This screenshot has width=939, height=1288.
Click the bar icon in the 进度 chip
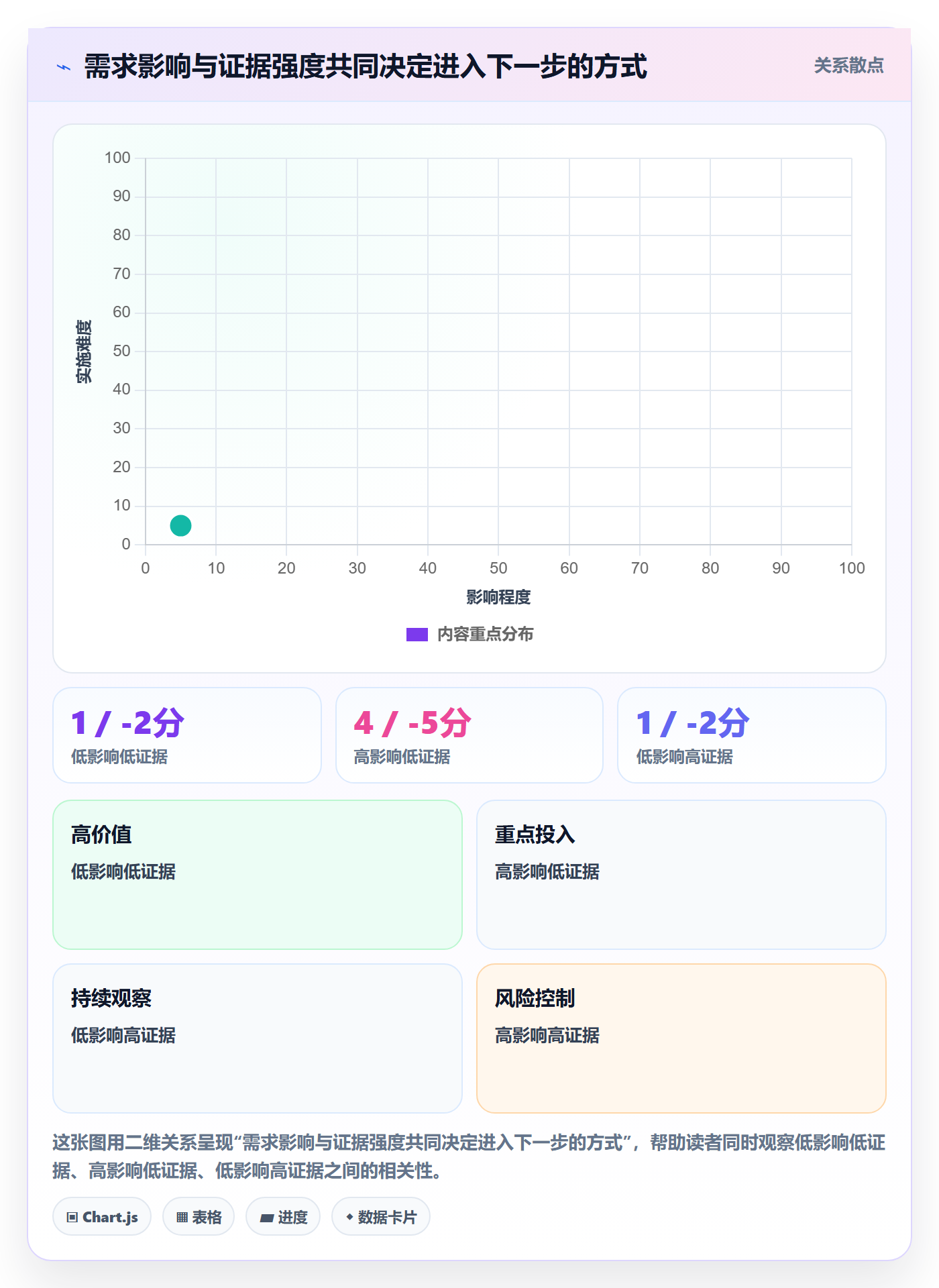[266, 1218]
